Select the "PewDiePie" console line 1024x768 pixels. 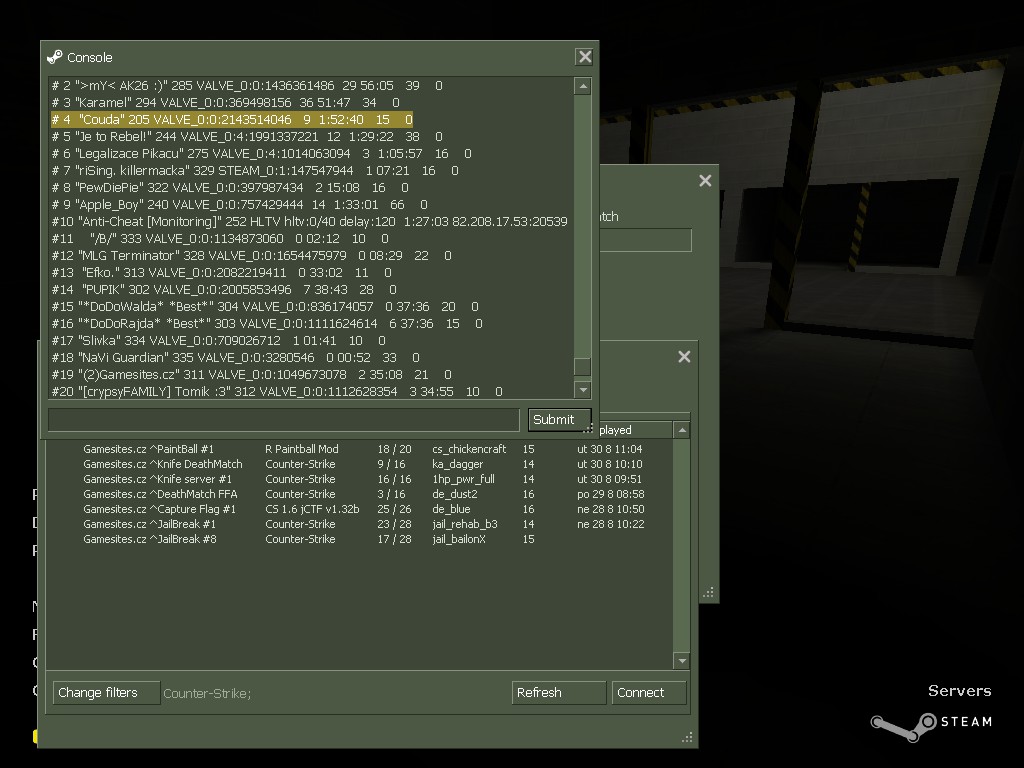230,187
